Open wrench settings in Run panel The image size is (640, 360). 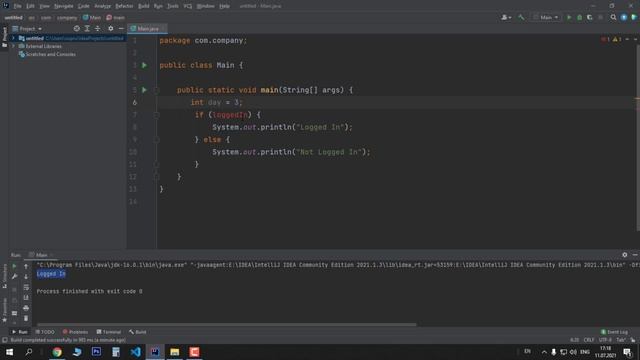tap(14, 277)
